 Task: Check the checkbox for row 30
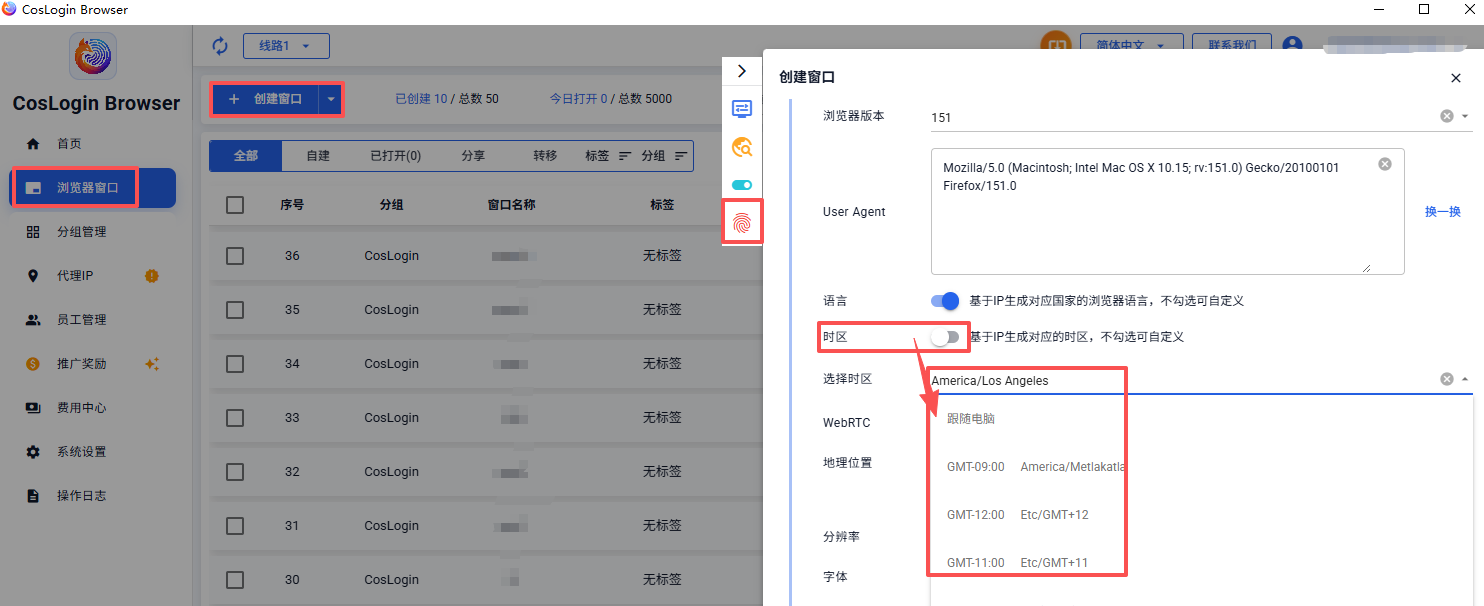pyautogui.click(x=235, y=580)
